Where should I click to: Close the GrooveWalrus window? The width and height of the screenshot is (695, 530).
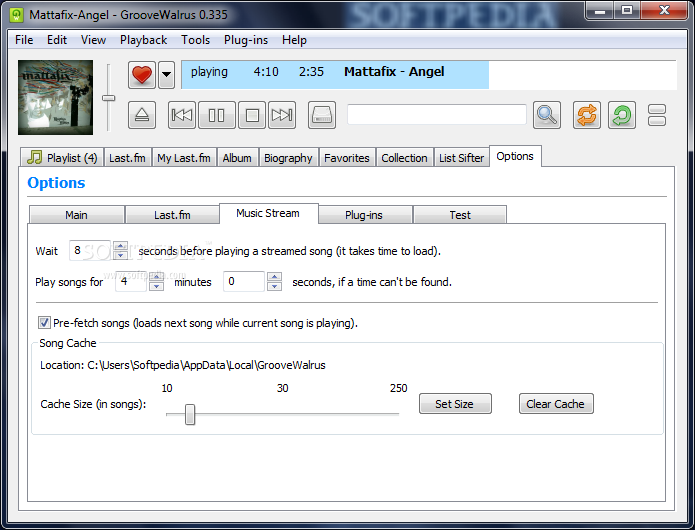coord(664,11)
